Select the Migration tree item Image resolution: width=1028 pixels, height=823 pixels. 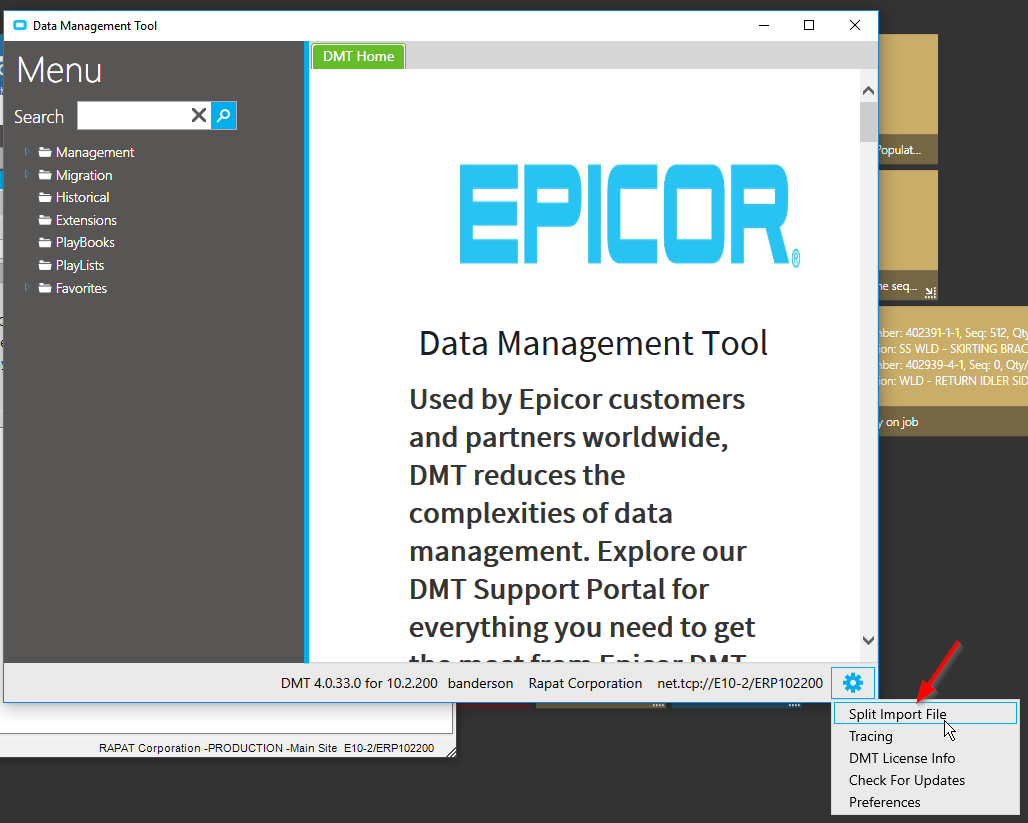pyautogui.click(x=84, y=175)
